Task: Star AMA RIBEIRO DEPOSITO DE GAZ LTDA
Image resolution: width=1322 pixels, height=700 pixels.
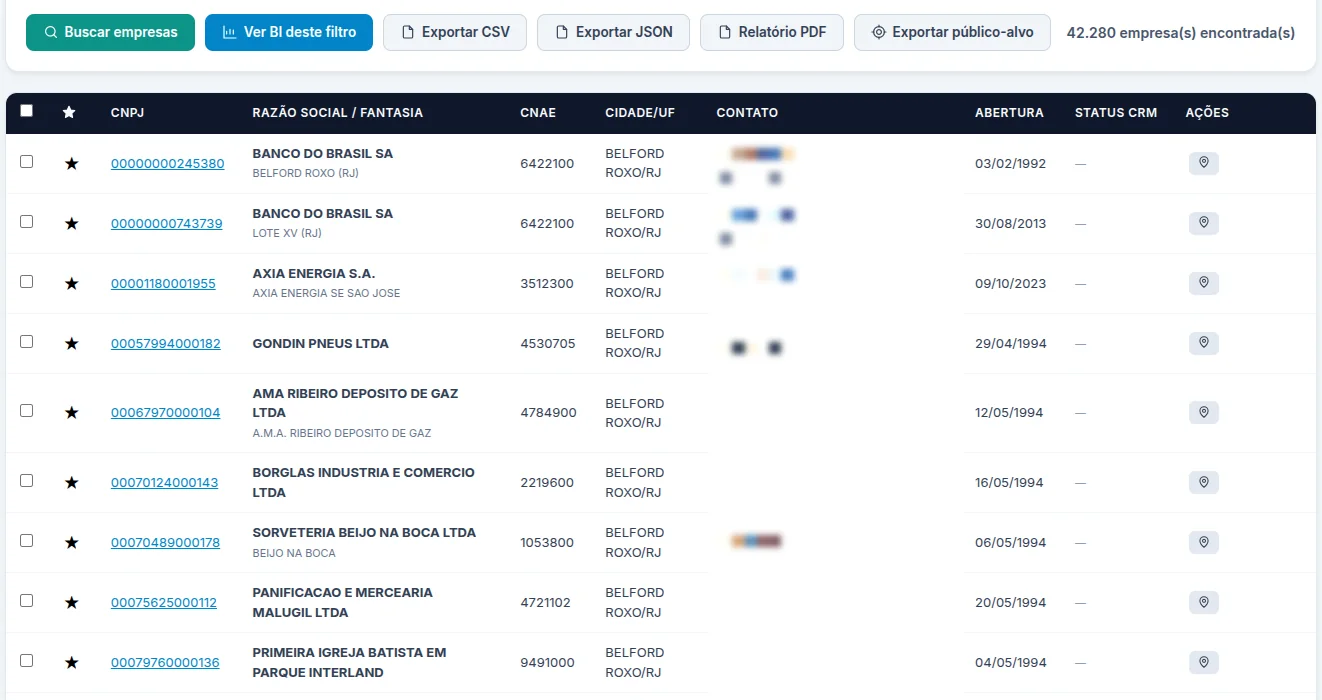Action: pyautogui.click(x=71, y=412)
